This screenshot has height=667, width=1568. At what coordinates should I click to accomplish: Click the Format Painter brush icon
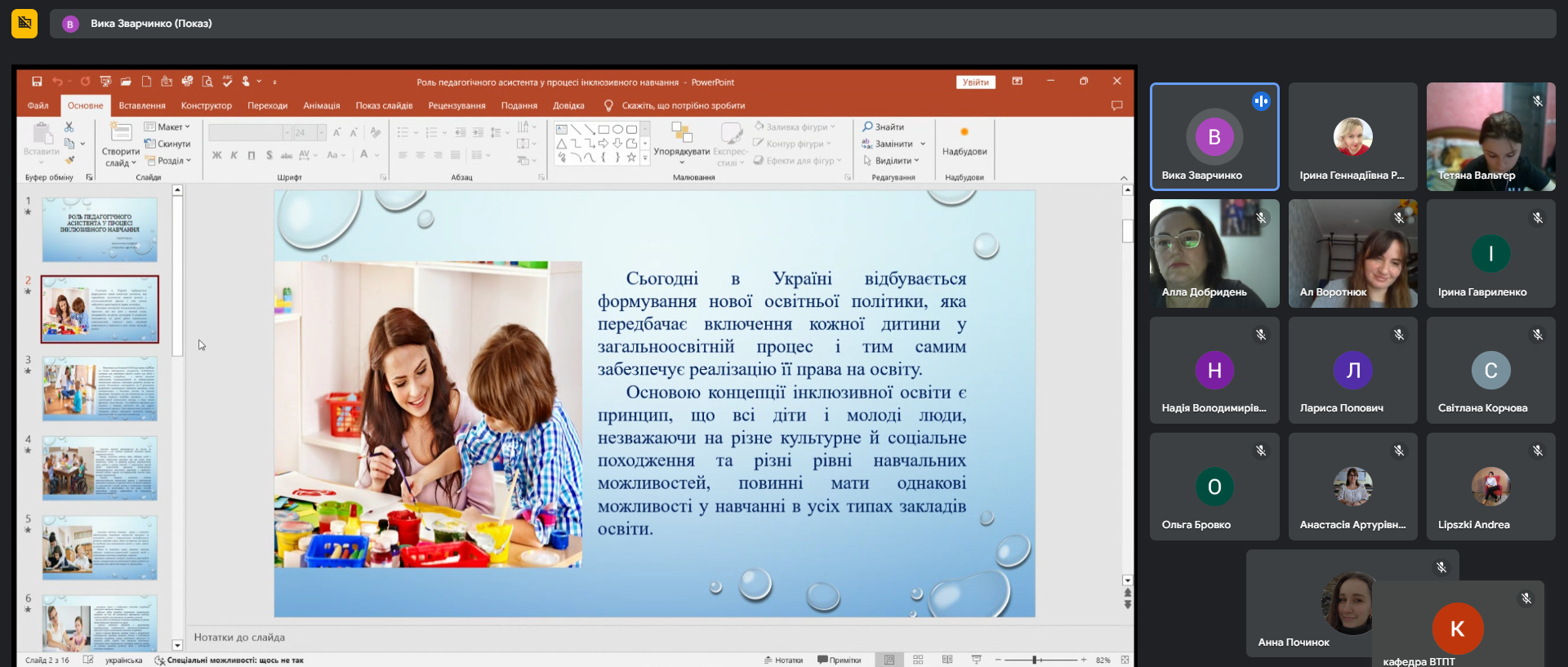pyautogui.click(x=69, y=160)
